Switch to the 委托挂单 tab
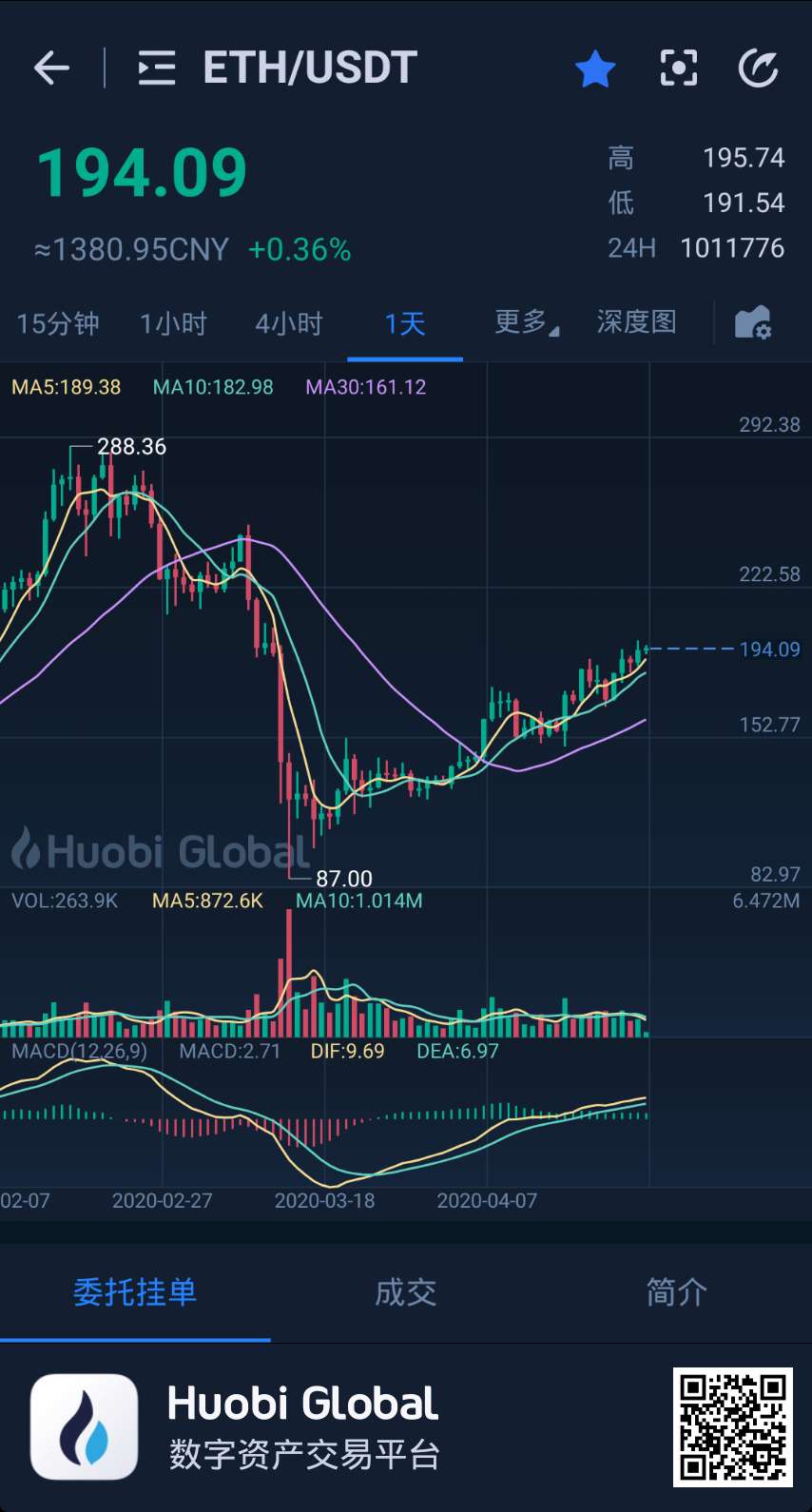The width and height of the screenshot is (812, 1512). (135, 1292)
